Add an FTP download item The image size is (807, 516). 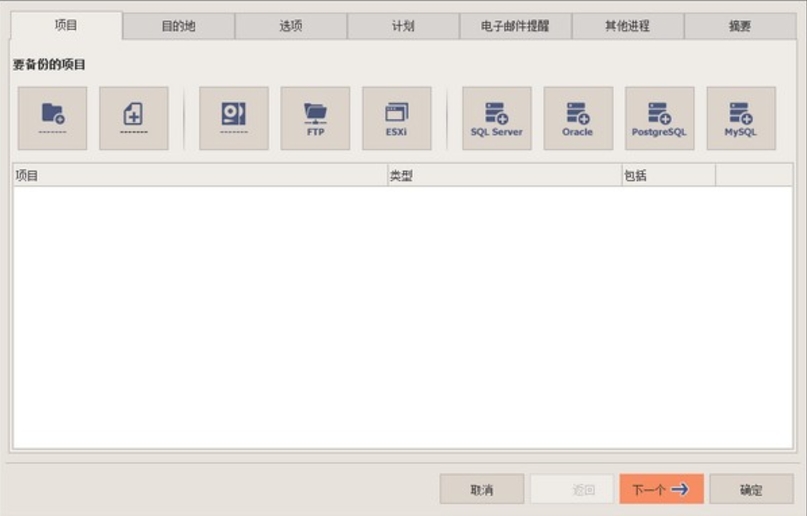coord(315,118)
